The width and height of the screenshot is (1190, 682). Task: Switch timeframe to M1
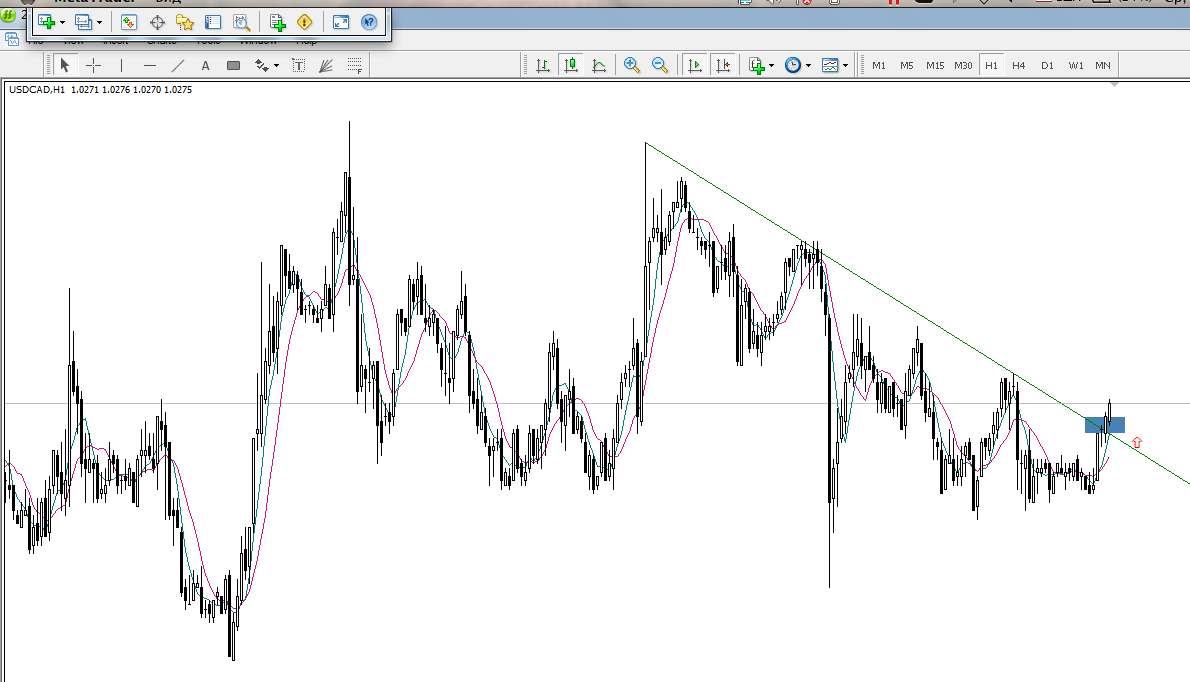879,65
